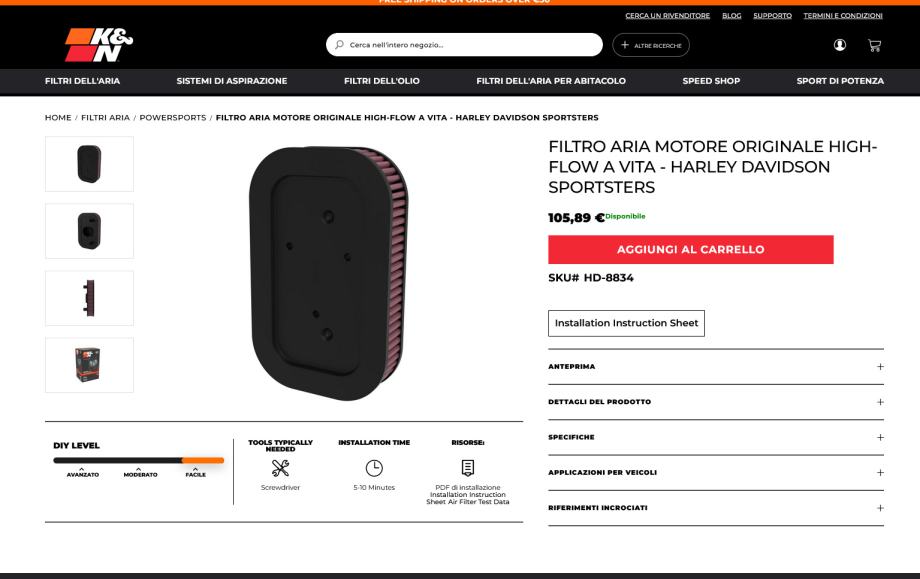
Task: Click the Screwdriver tools icon
Action: coord(280,468)
